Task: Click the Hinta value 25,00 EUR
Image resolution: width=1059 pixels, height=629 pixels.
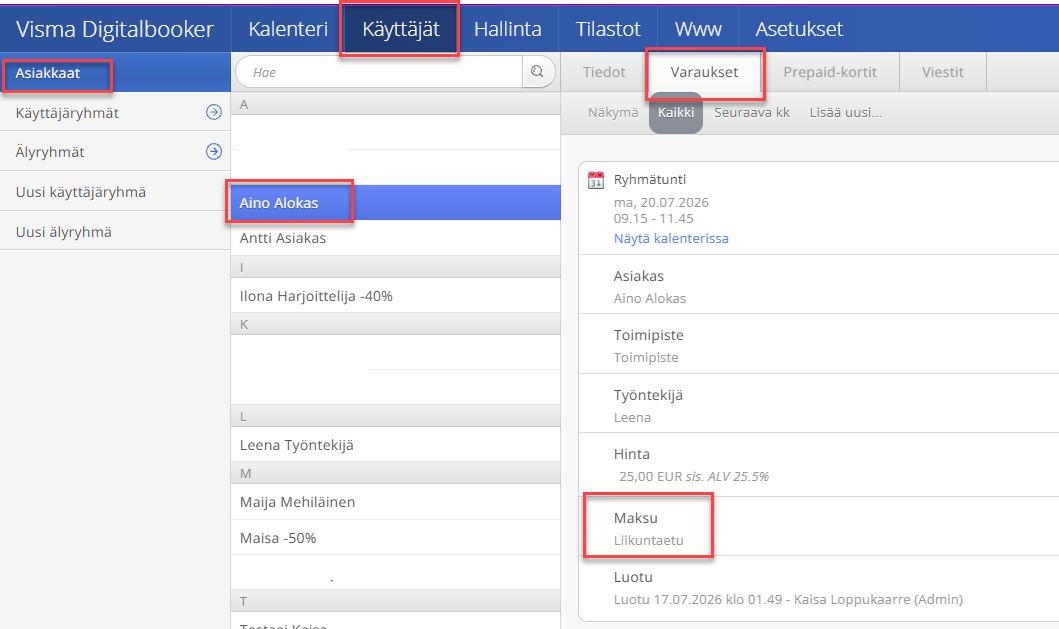Action: [651, 476]
